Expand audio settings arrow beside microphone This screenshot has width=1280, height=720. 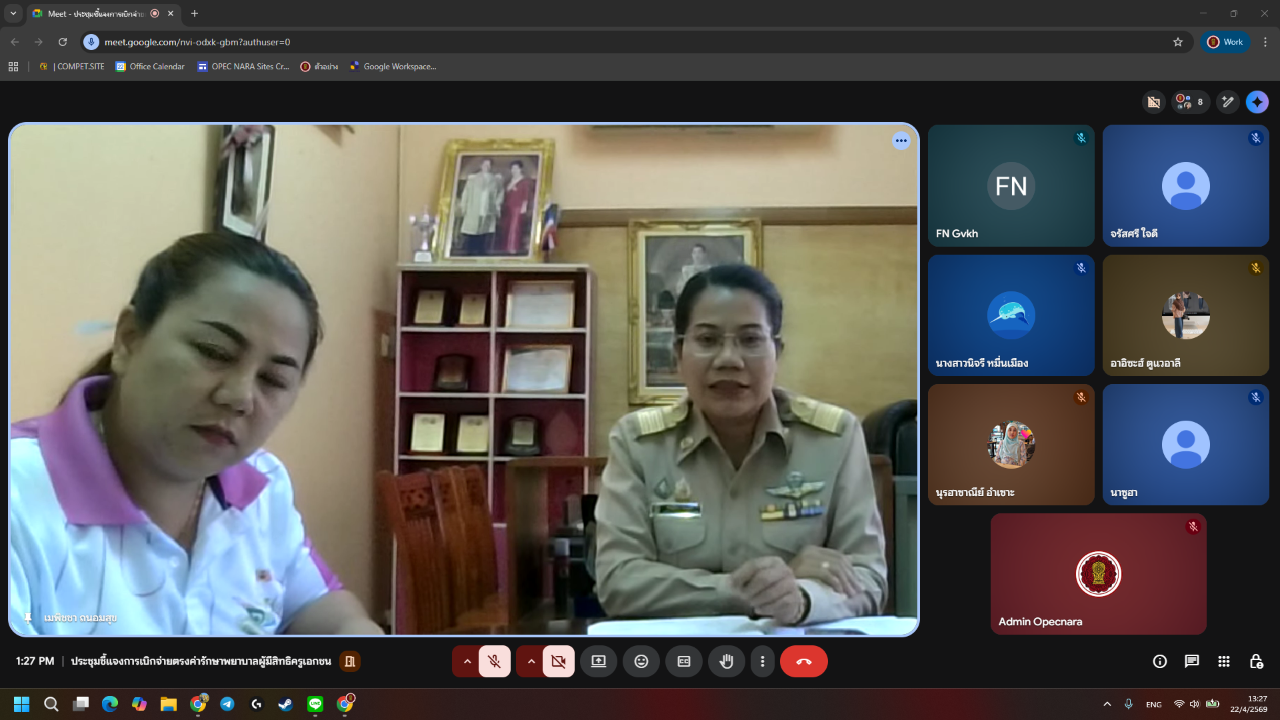pos(466,661)
